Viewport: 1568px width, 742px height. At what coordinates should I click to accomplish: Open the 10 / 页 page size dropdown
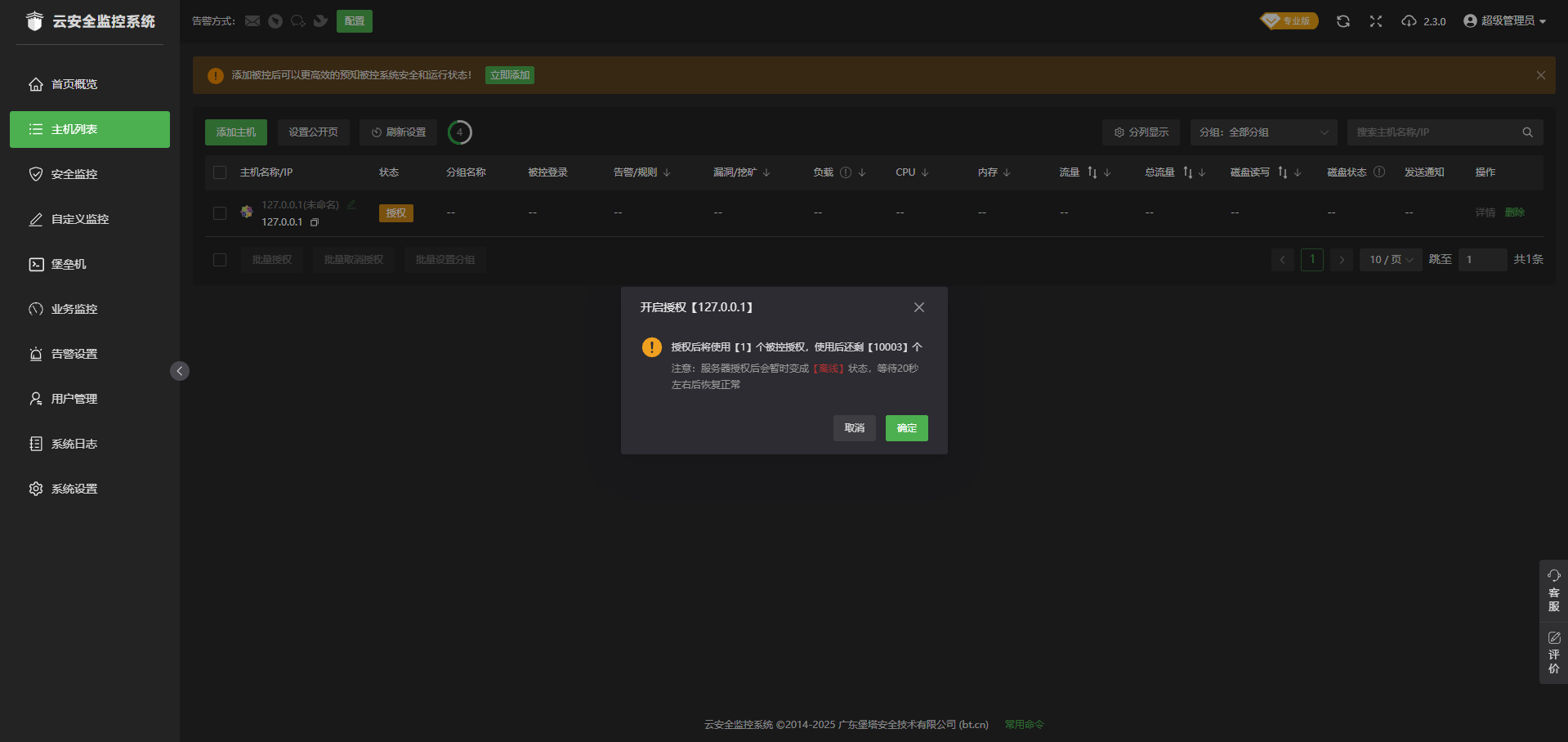tap(1389, 259)
